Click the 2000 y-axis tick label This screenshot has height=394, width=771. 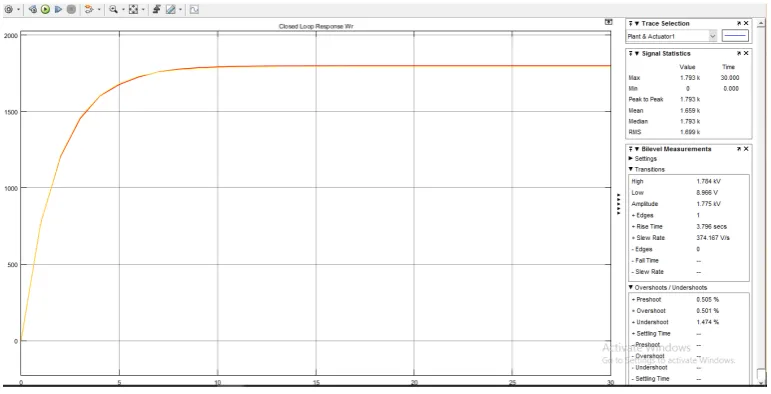click(x=11, y=36)
